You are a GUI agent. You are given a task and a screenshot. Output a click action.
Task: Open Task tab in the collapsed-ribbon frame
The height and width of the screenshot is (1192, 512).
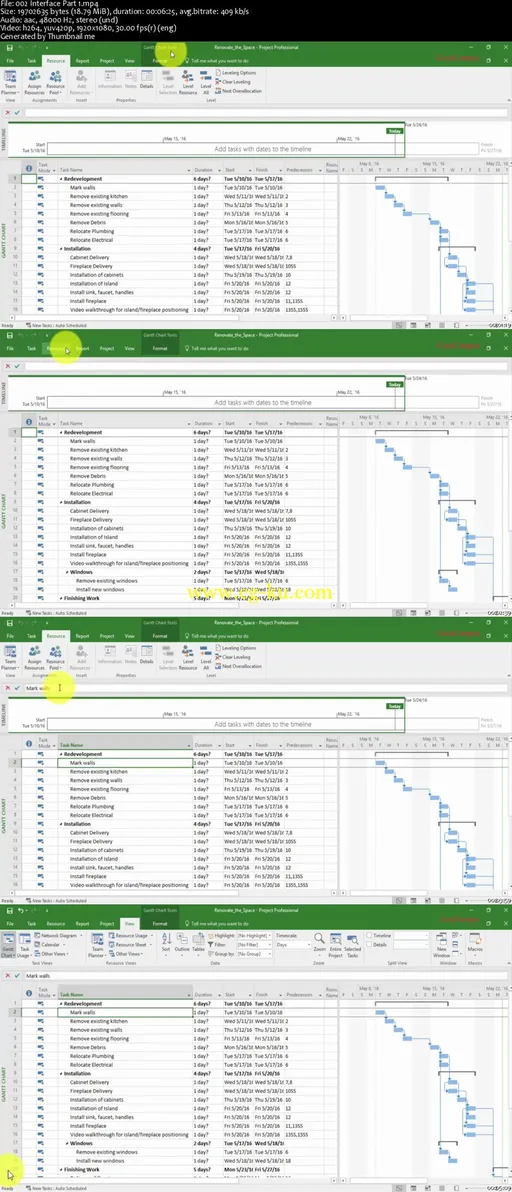(31, 348)
